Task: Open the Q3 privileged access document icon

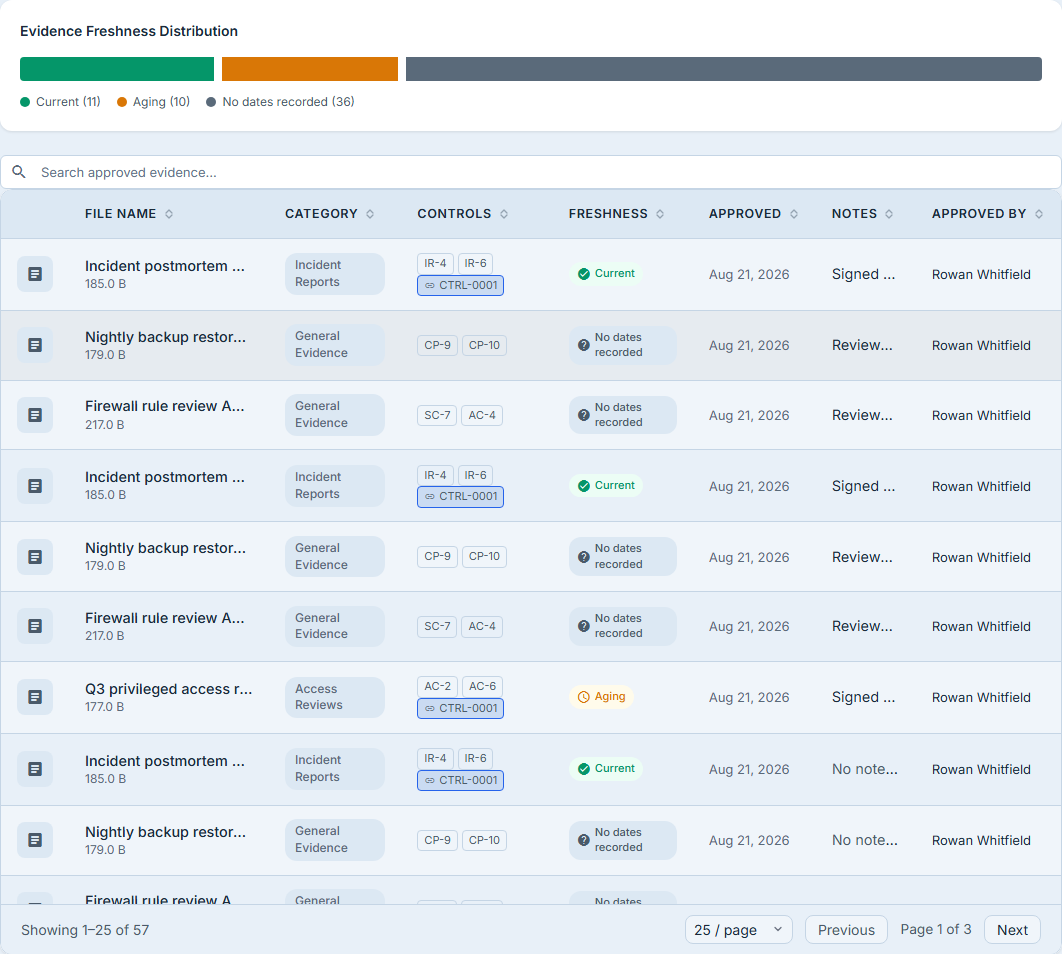Action: pos(35,697)
